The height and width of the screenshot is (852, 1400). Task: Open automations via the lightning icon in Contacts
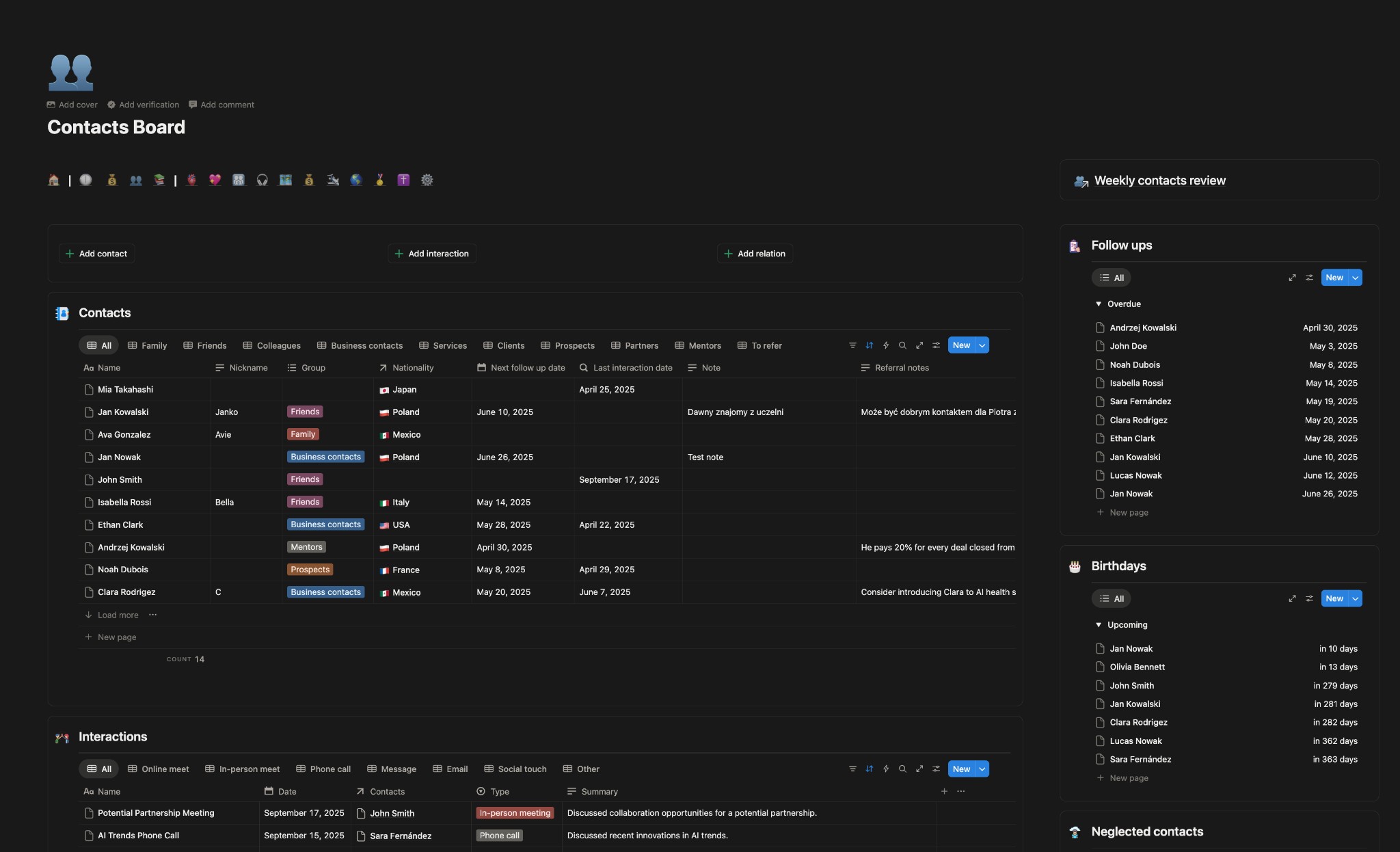click(886, 345)
